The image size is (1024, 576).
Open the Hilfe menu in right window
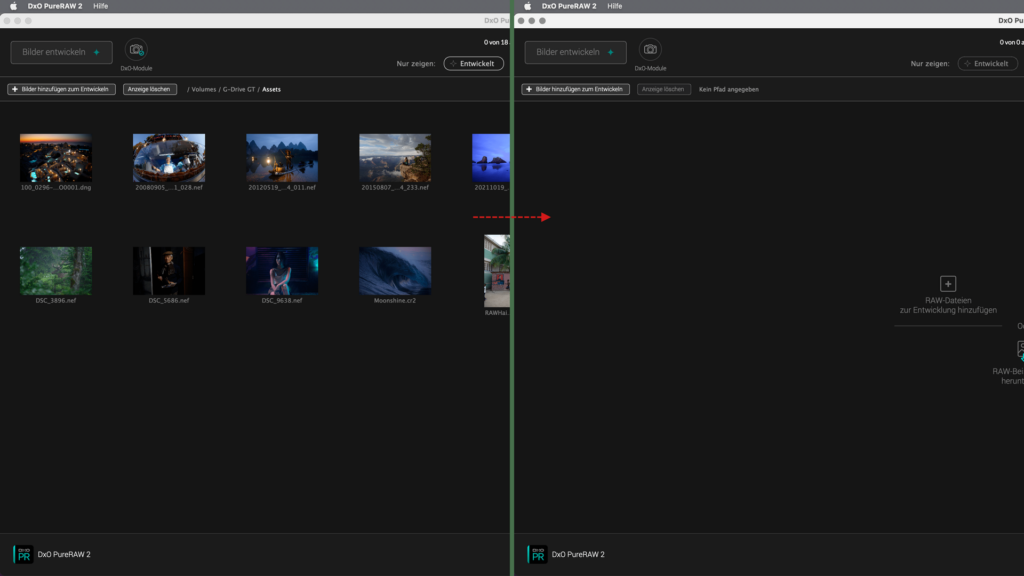point(615,6)
